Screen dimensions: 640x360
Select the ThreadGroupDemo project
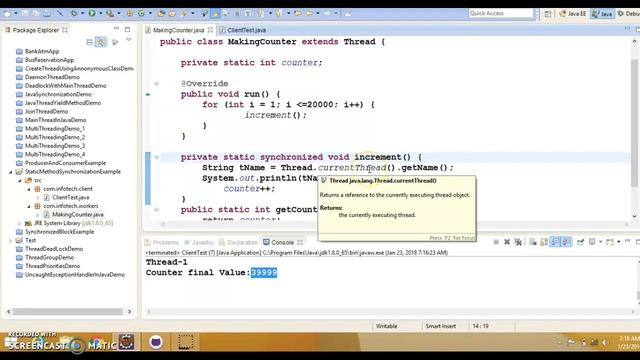pyautogui.click(x=49, y=258)
